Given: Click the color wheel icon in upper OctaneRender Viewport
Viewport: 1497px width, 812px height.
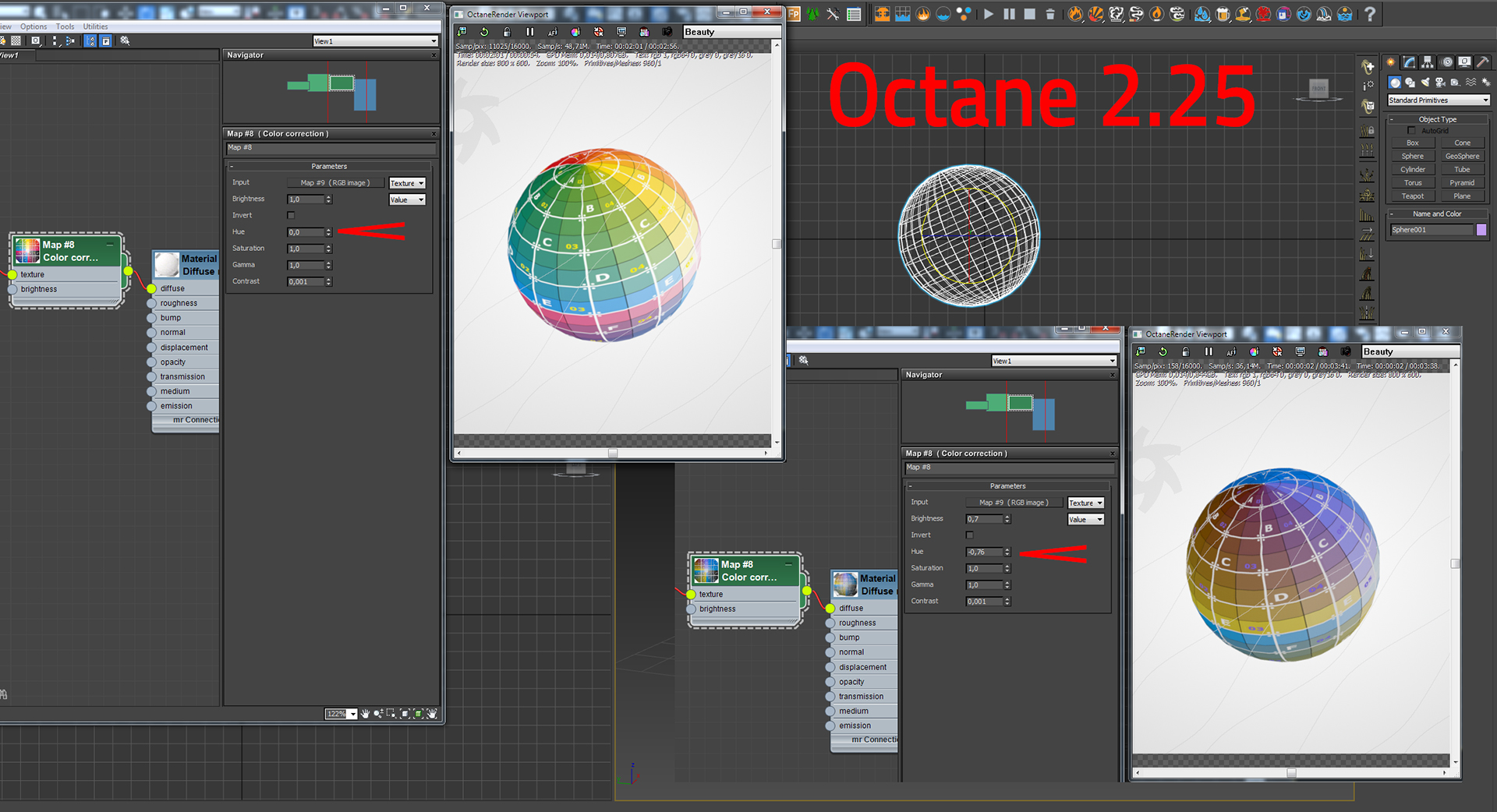Looking at the screenshot, I should [575, 32].
